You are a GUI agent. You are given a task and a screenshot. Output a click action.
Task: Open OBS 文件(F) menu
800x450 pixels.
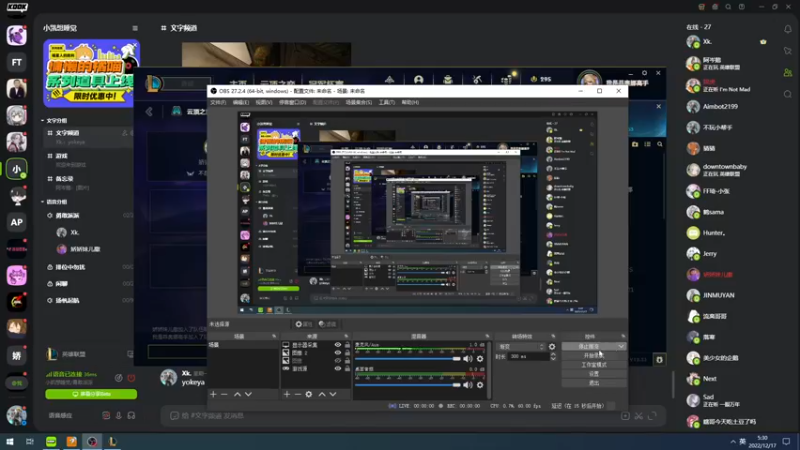pyautogui.click(x=218, y=103)
